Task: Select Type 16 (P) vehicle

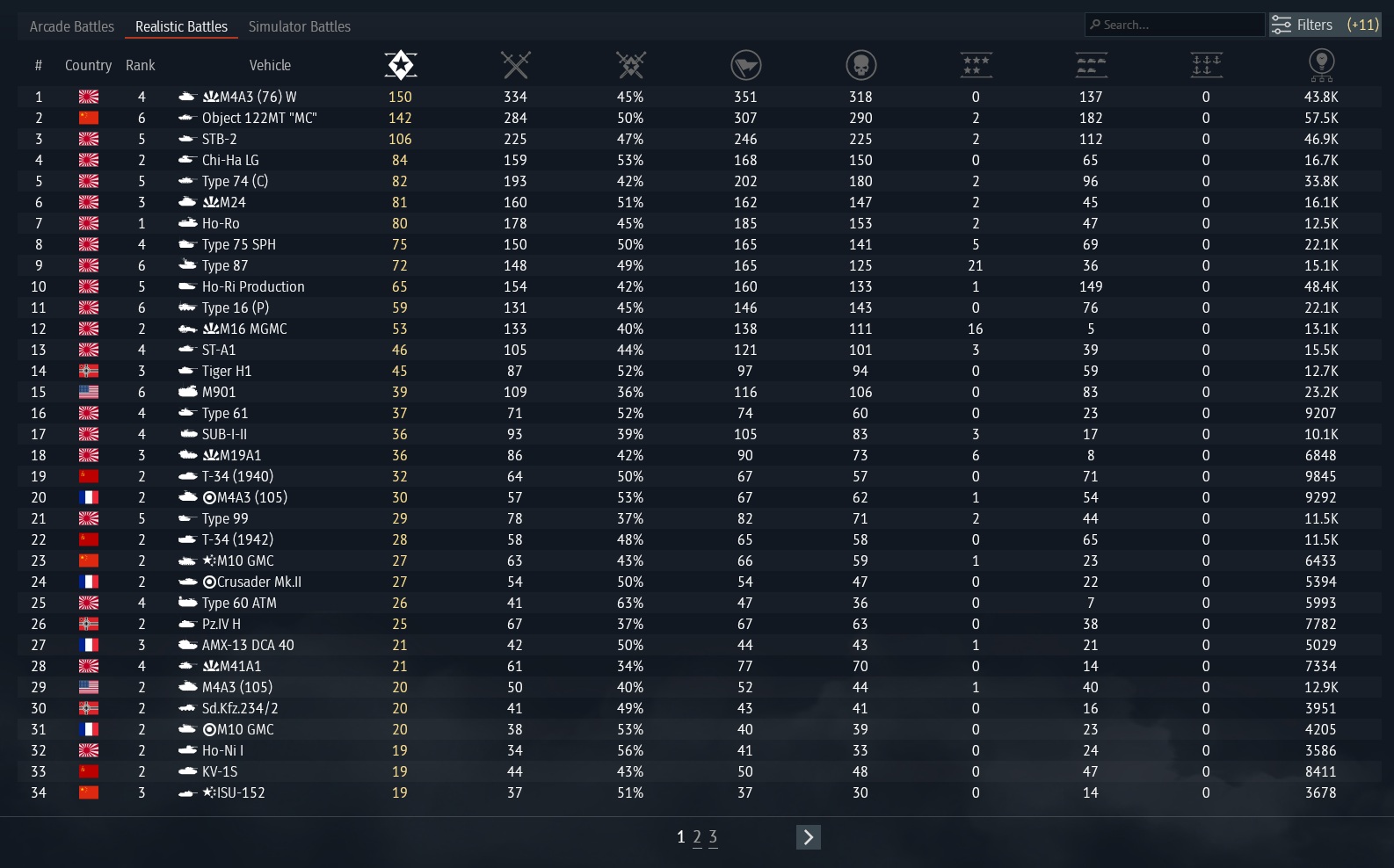Action: 236,307
